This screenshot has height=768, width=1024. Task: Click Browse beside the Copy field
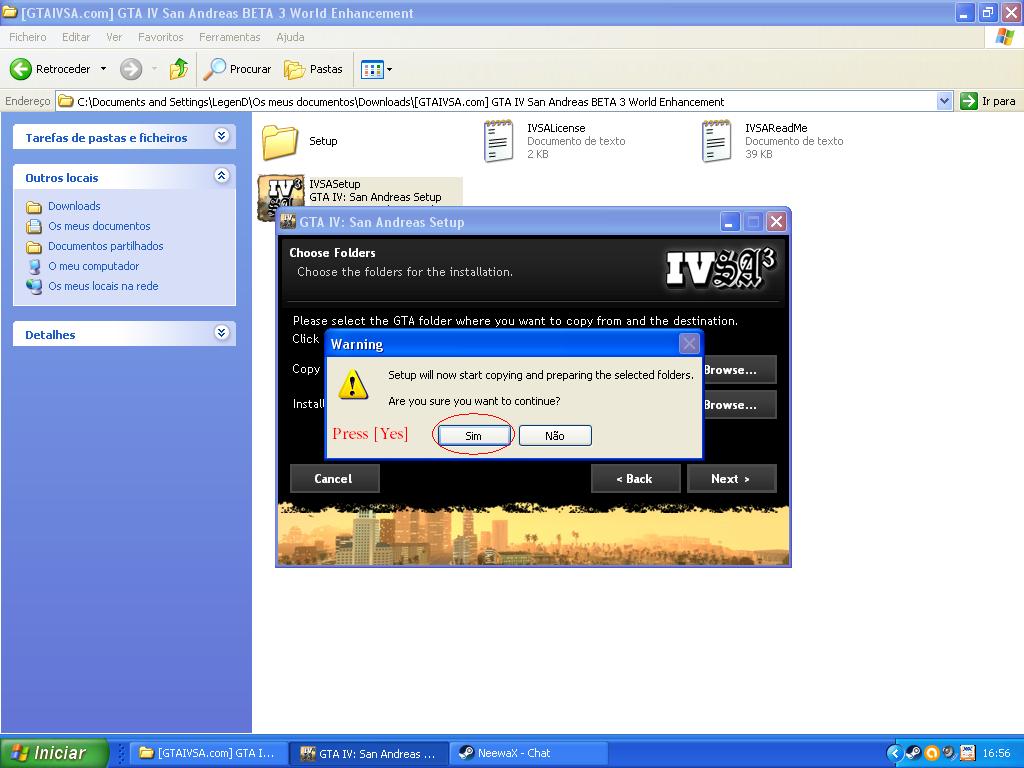point(739,370)
